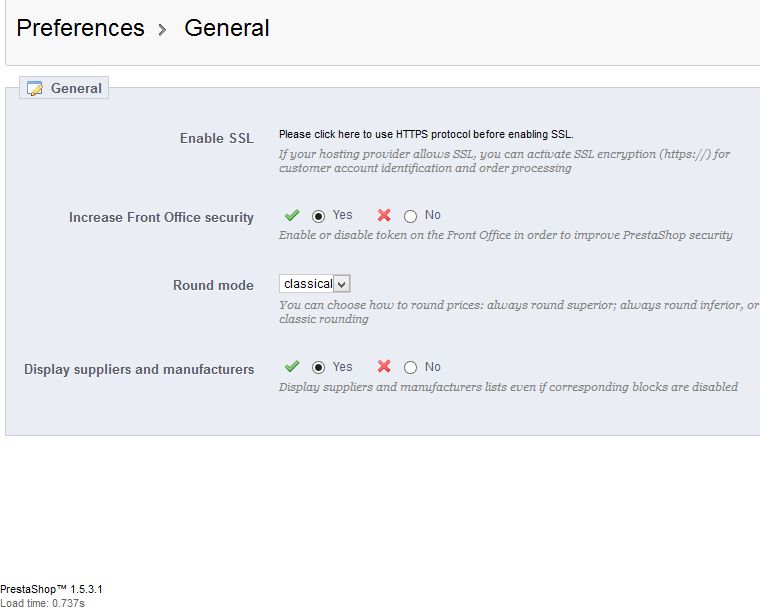Disable Display suppliers and manufacturers with No

(410, 368)
